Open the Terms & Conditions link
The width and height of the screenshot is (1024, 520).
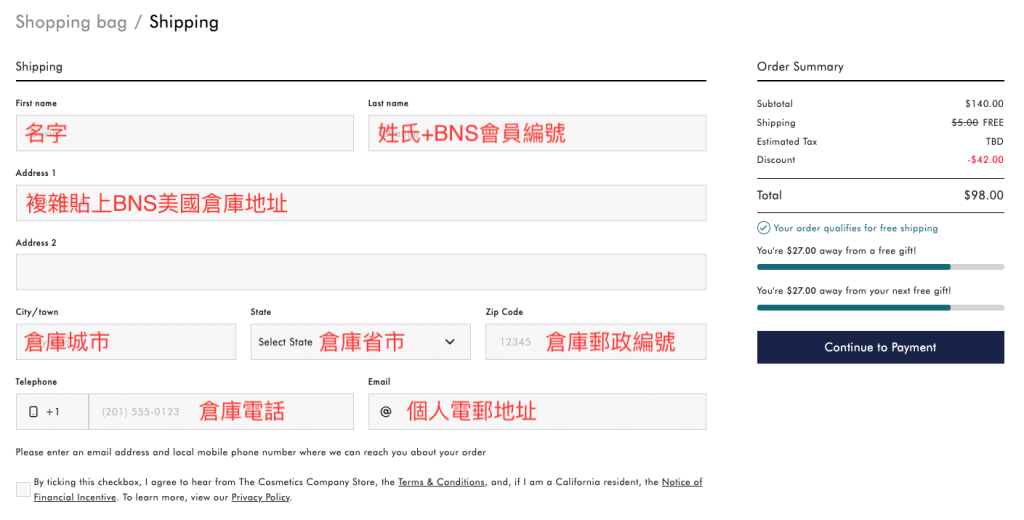click(x=441, y=482)
